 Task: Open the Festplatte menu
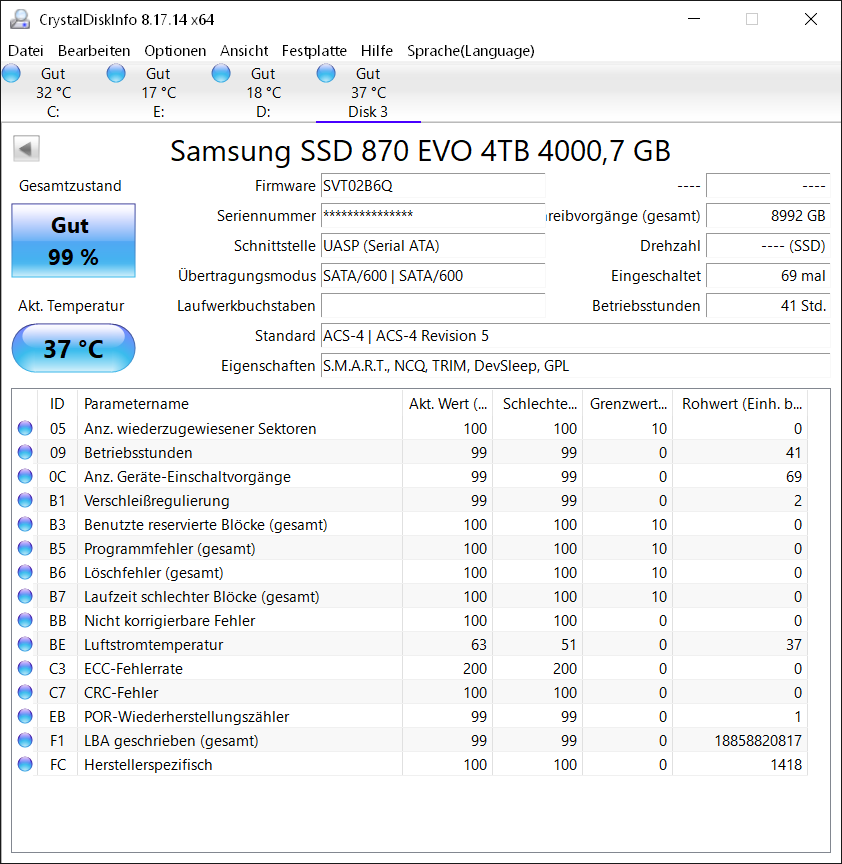click(314, 51)
